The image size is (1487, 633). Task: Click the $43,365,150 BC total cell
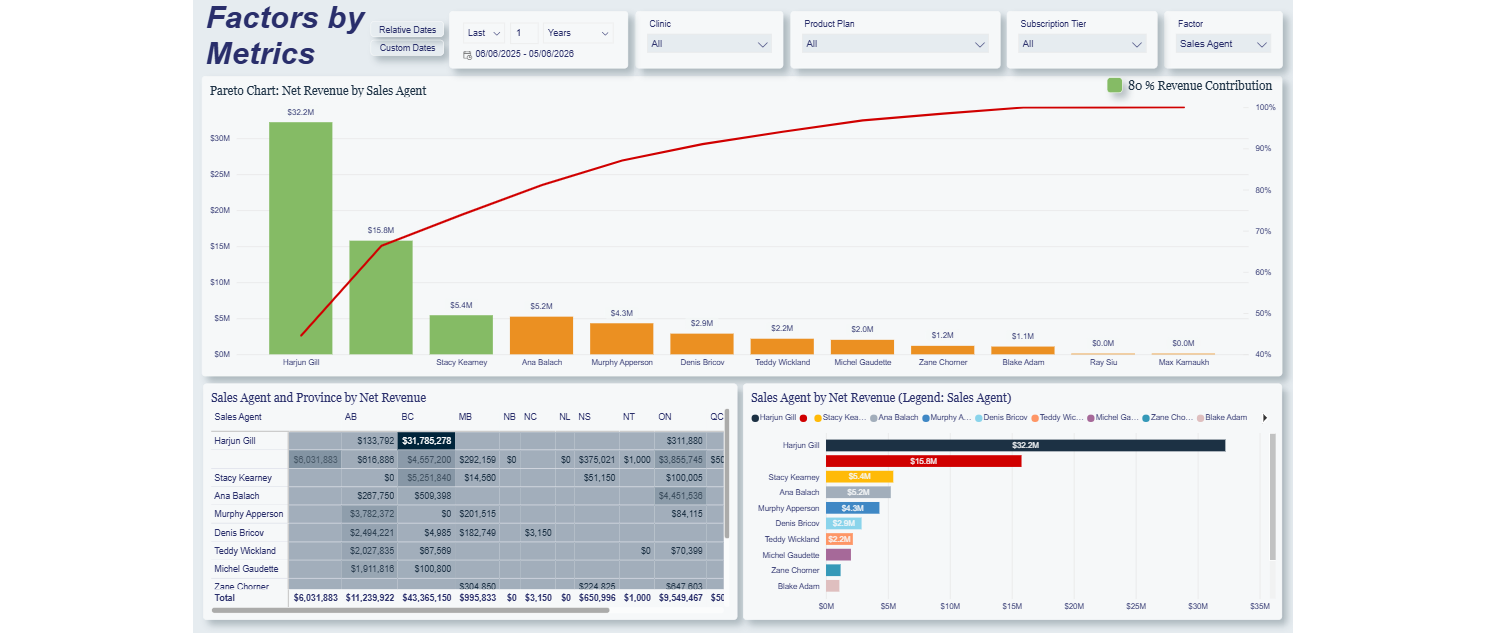[427, 598]
